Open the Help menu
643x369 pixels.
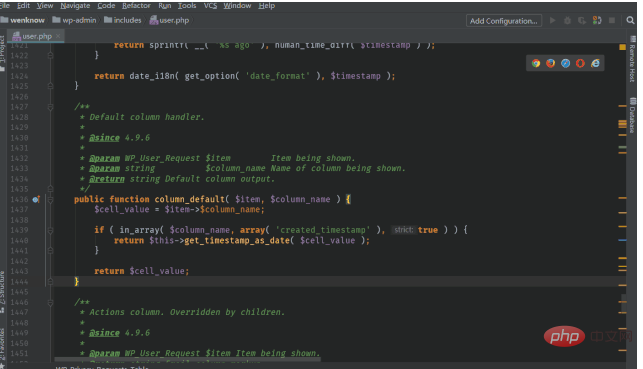(267, 6)
